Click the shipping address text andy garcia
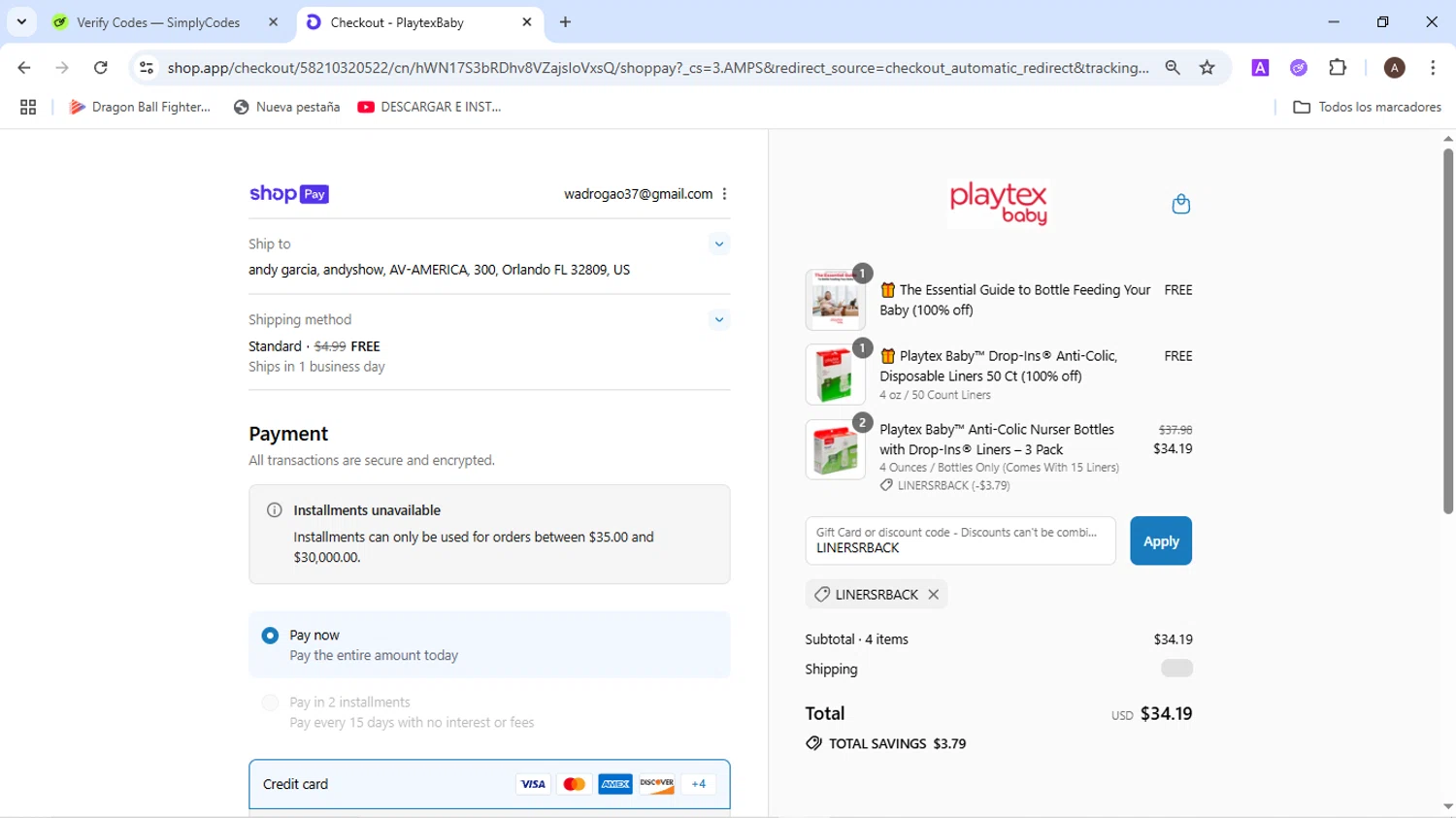 coord(439,270)
